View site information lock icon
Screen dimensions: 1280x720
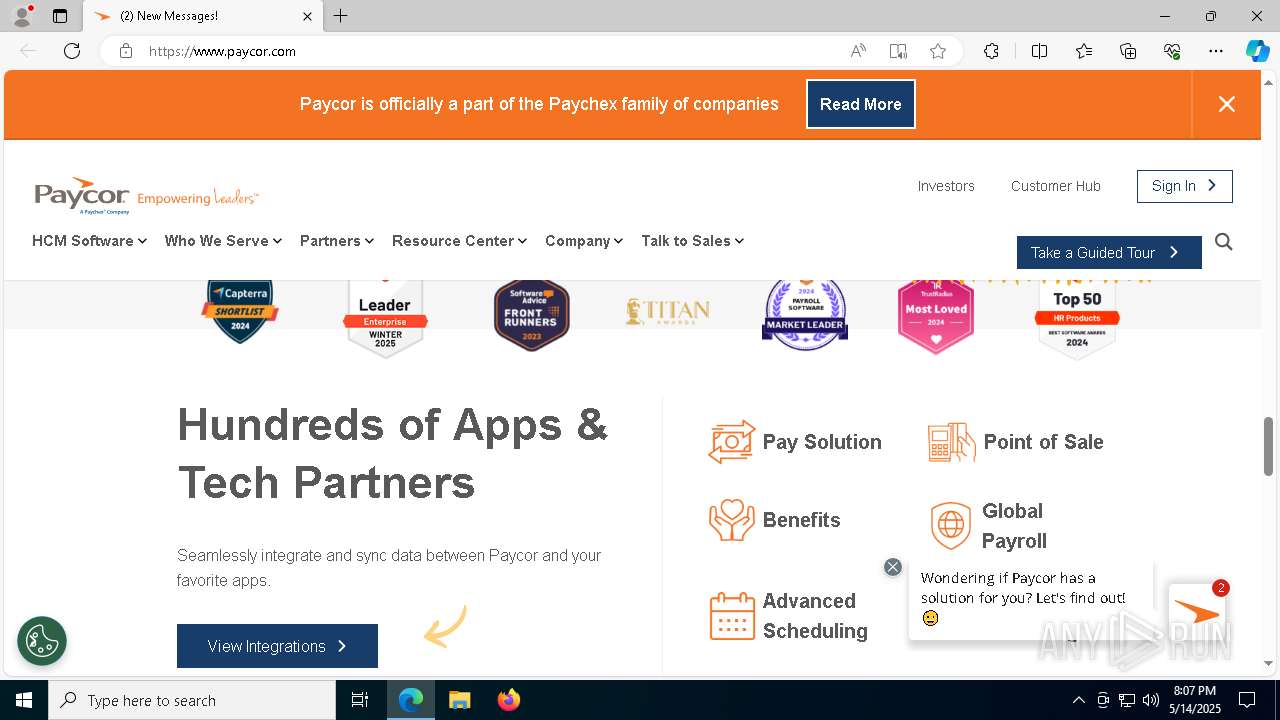(x=126, y=51)
